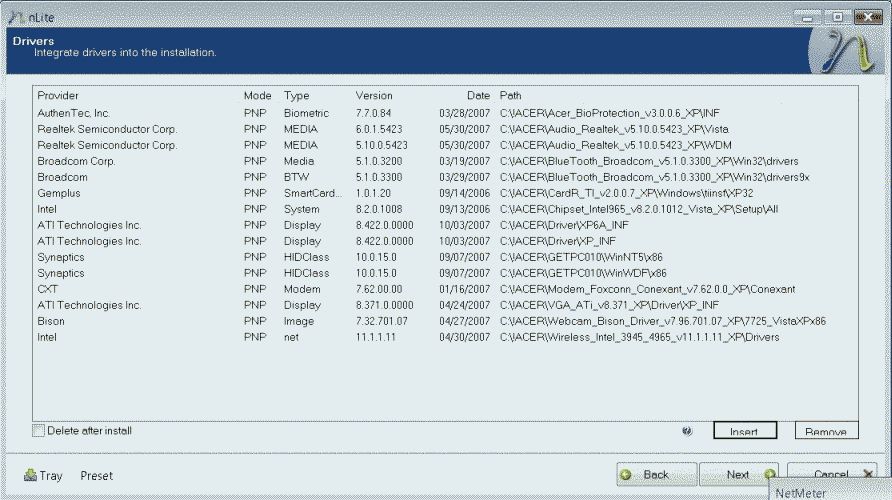Click the Webcam_Bison_Driver path cell
Screen dimensions: 892x500
point(663,321)
